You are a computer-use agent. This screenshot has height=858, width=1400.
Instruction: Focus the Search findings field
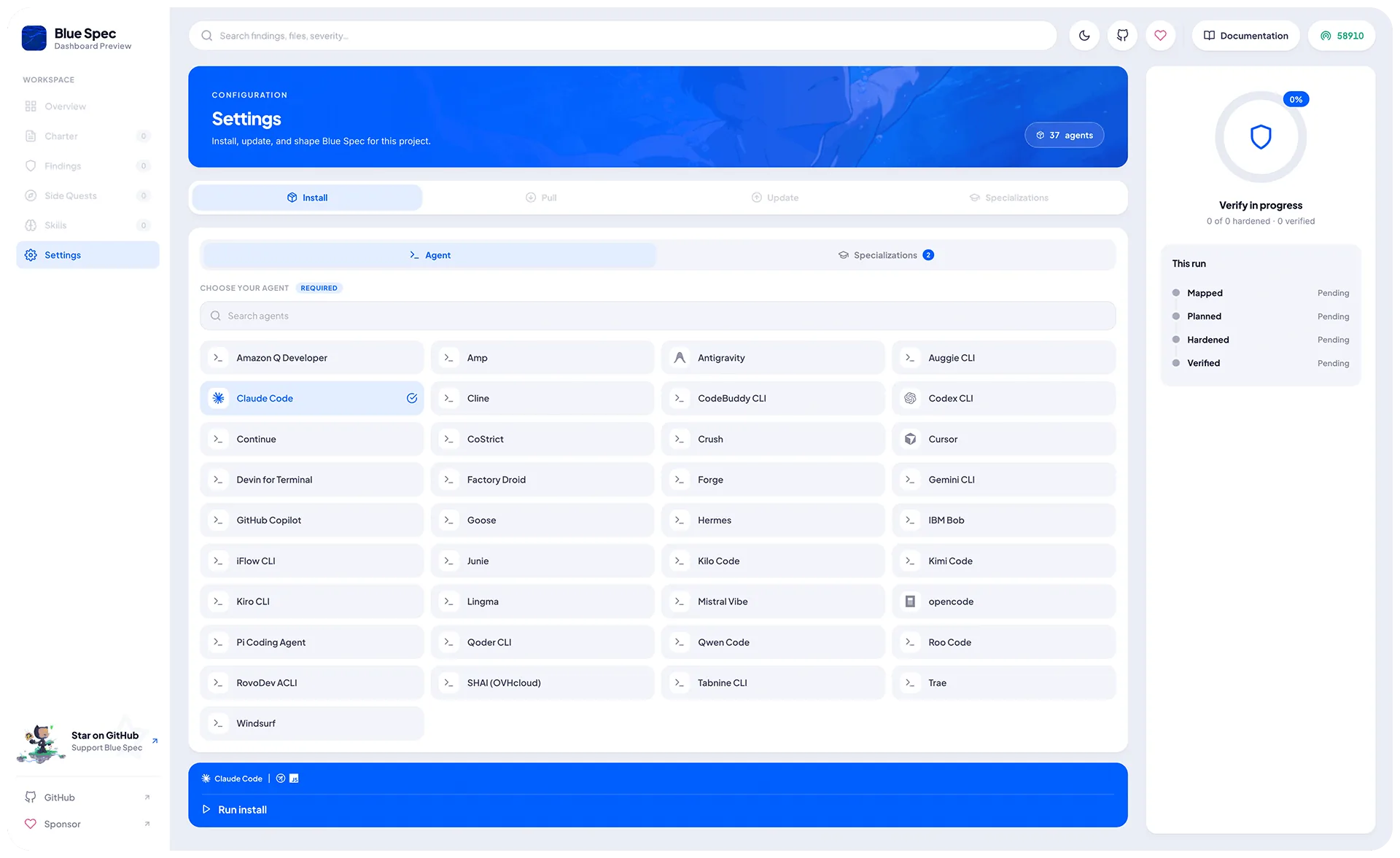[622, 35]
